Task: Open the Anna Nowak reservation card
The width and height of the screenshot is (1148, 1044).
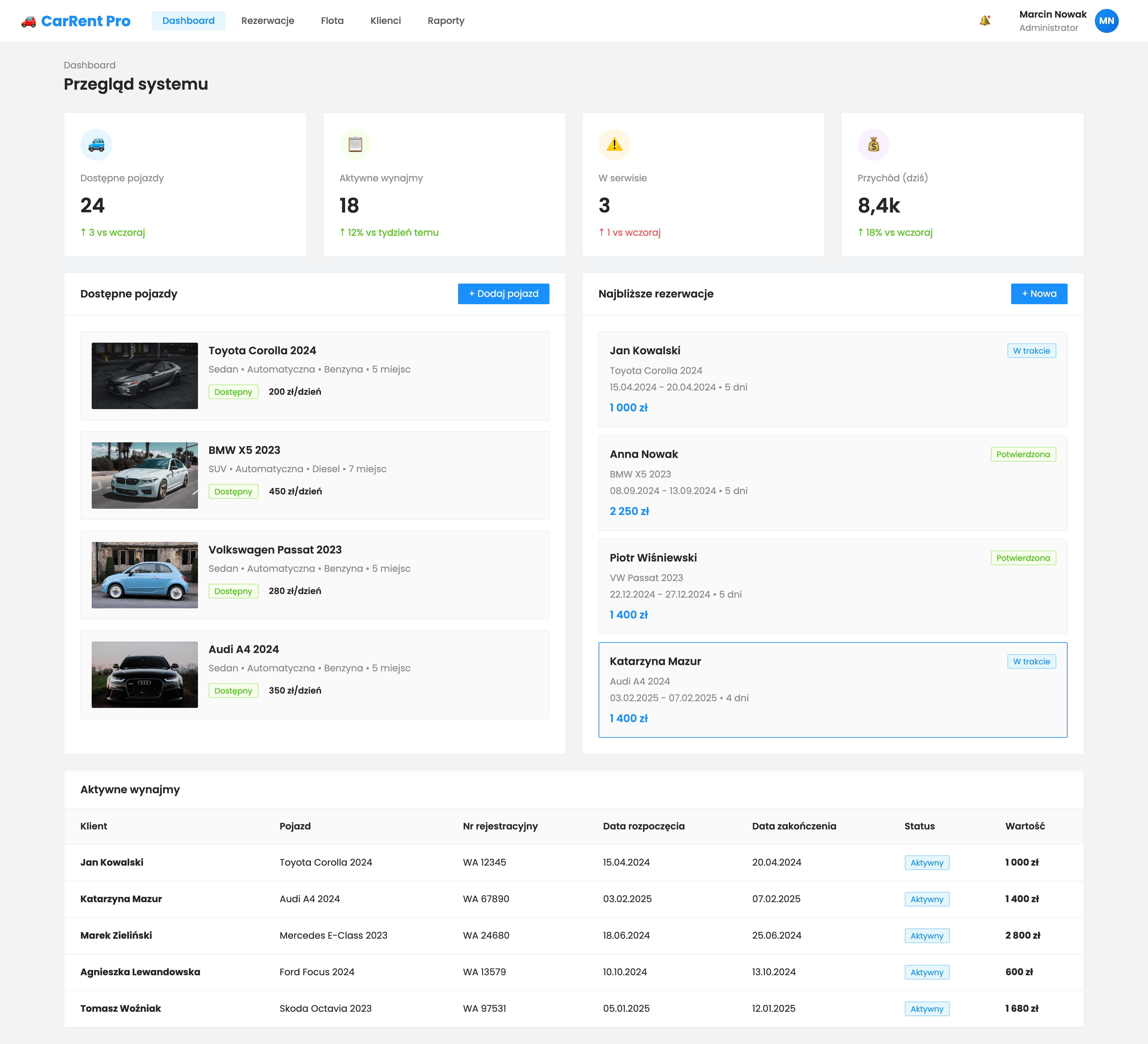Action: tap(832, 483)
